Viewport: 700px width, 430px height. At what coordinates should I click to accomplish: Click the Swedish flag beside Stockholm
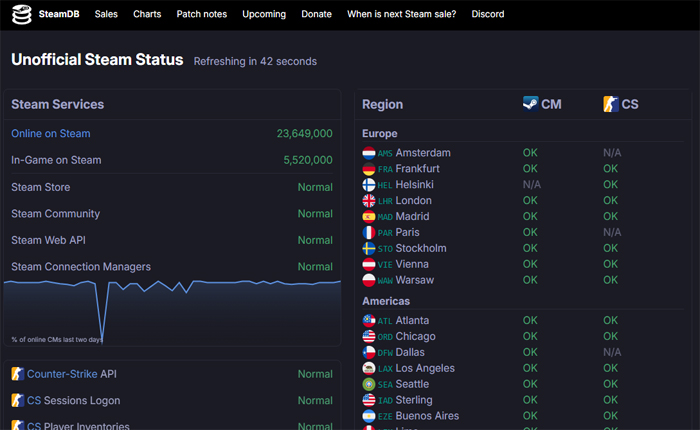368,248
